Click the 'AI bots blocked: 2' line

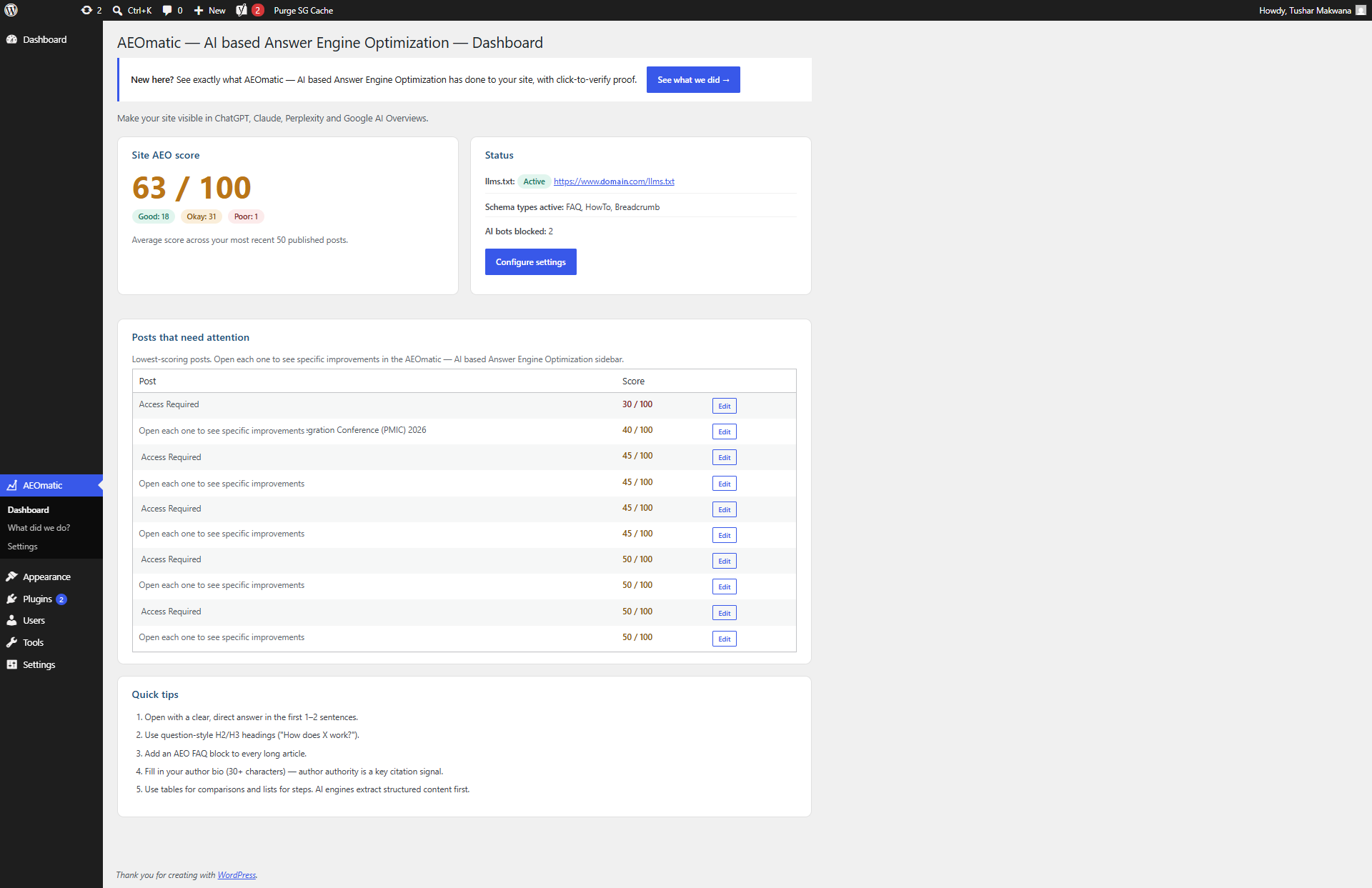click(x=519, y=231)
